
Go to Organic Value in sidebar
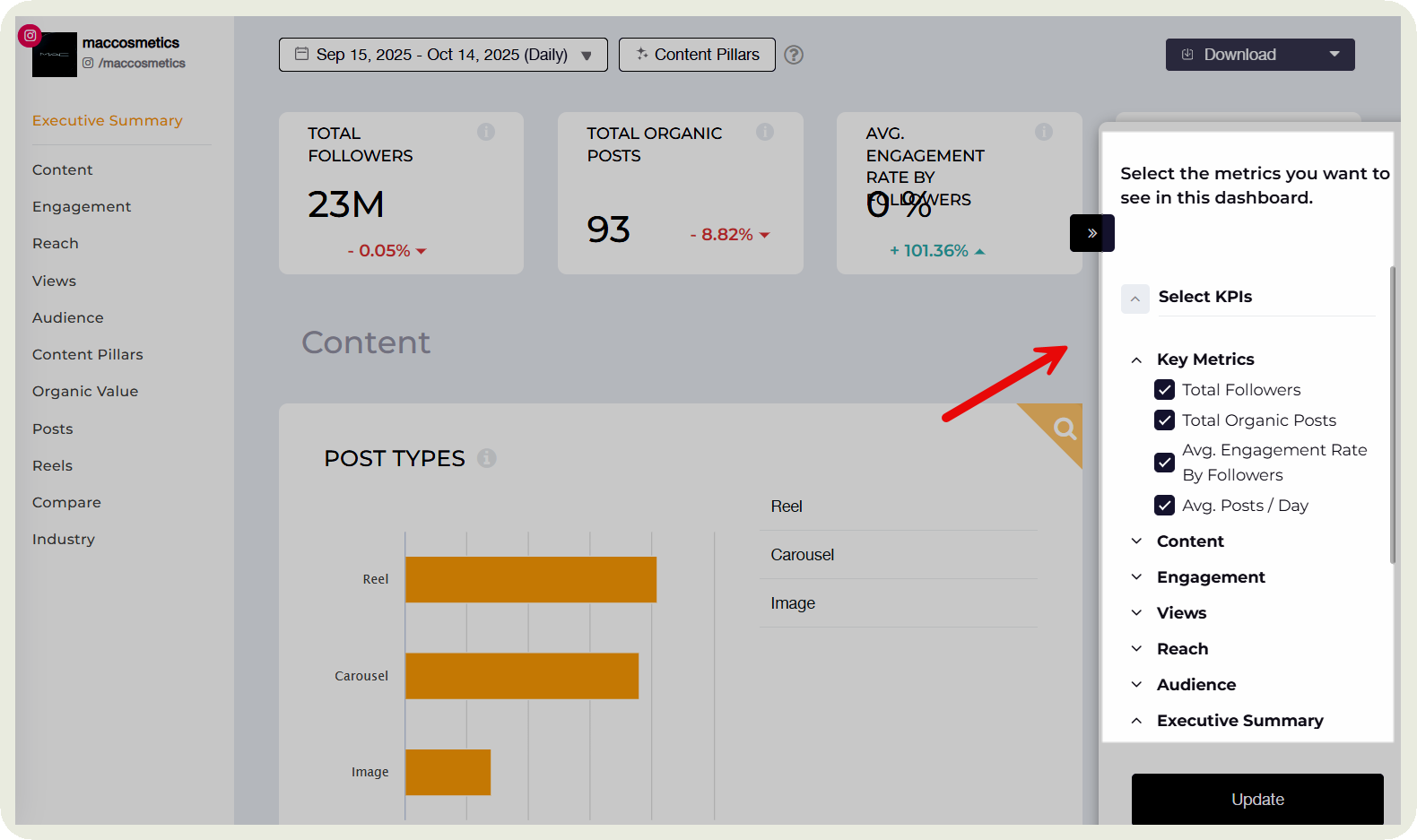coord(85,391)
